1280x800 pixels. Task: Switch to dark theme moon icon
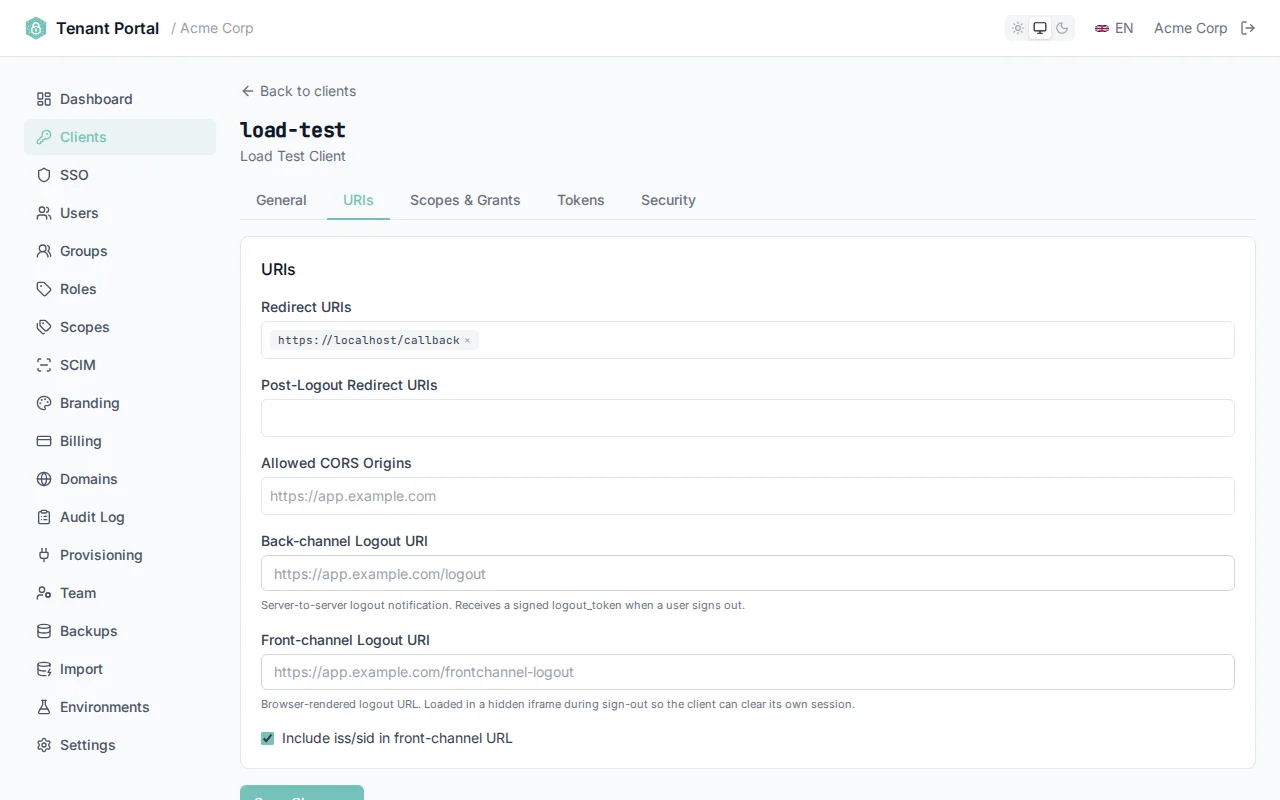click(1062, 28)
